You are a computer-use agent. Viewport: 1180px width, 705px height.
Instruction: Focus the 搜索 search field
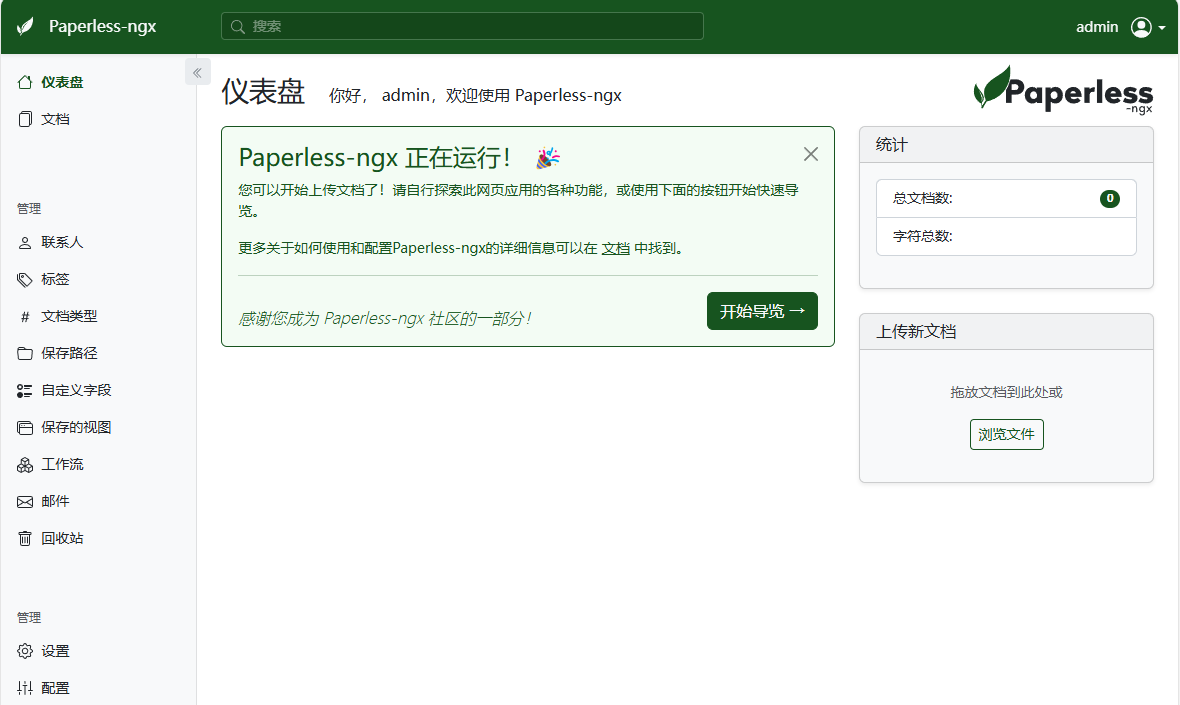462,26
